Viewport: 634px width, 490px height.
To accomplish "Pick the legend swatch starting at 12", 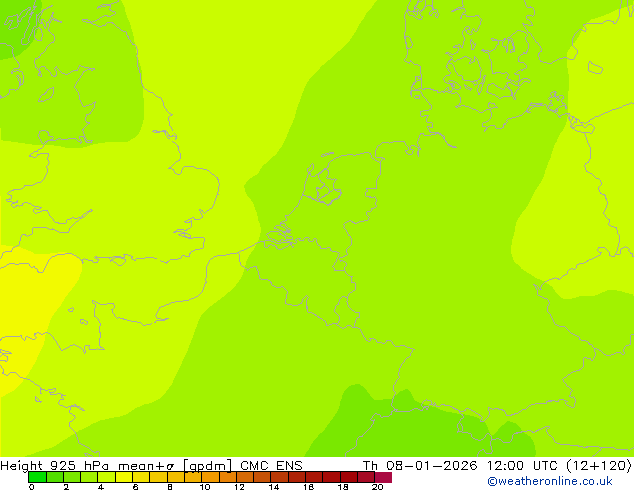I will [245, 477].
